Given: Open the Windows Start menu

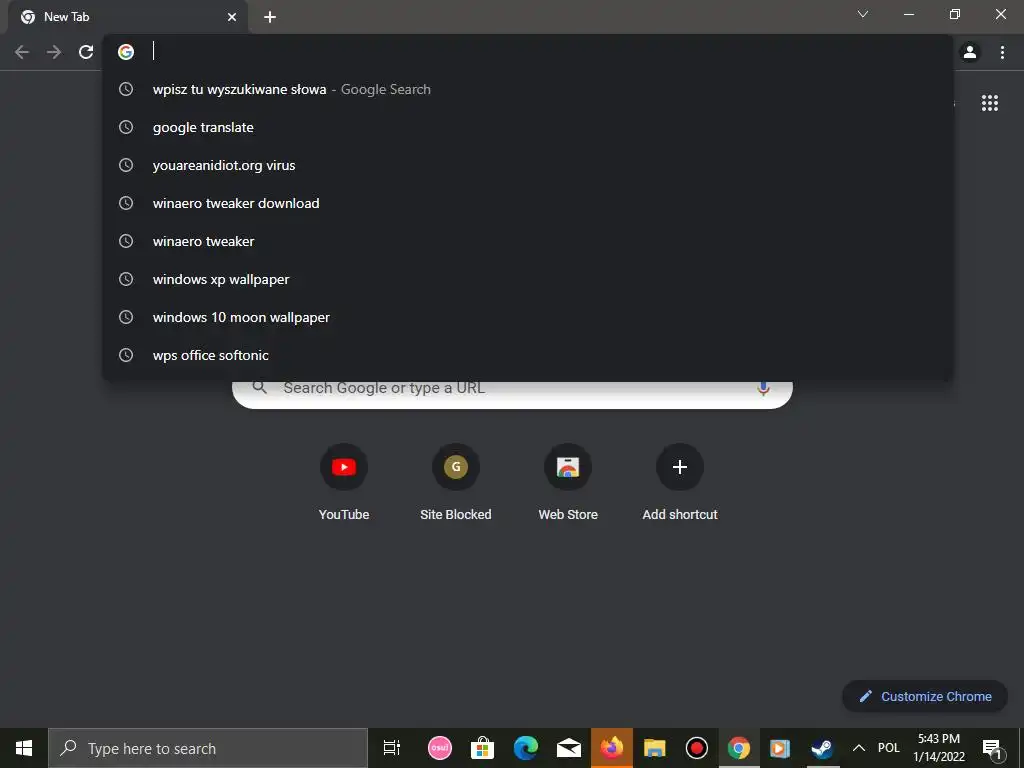Looking at the screenshot, I should coord(24,748).
